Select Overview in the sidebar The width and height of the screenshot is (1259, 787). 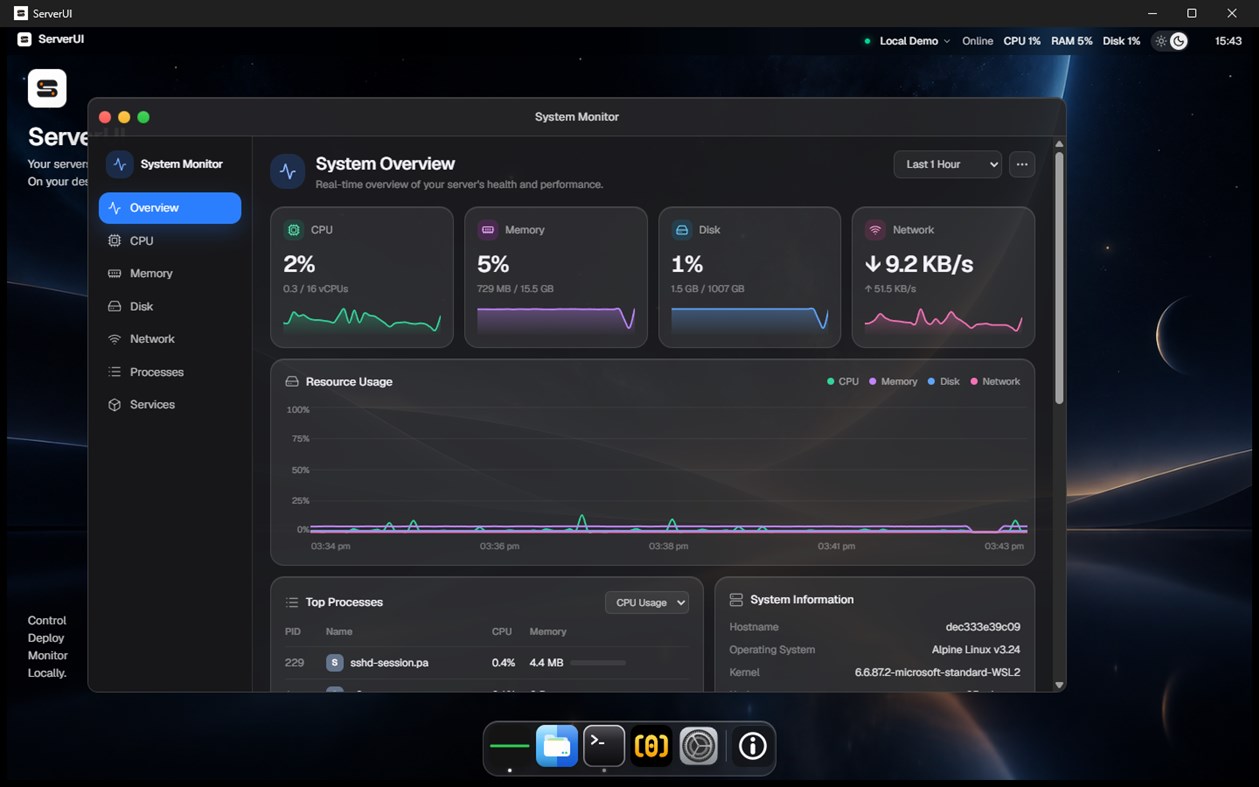click(x=170, y=208)
